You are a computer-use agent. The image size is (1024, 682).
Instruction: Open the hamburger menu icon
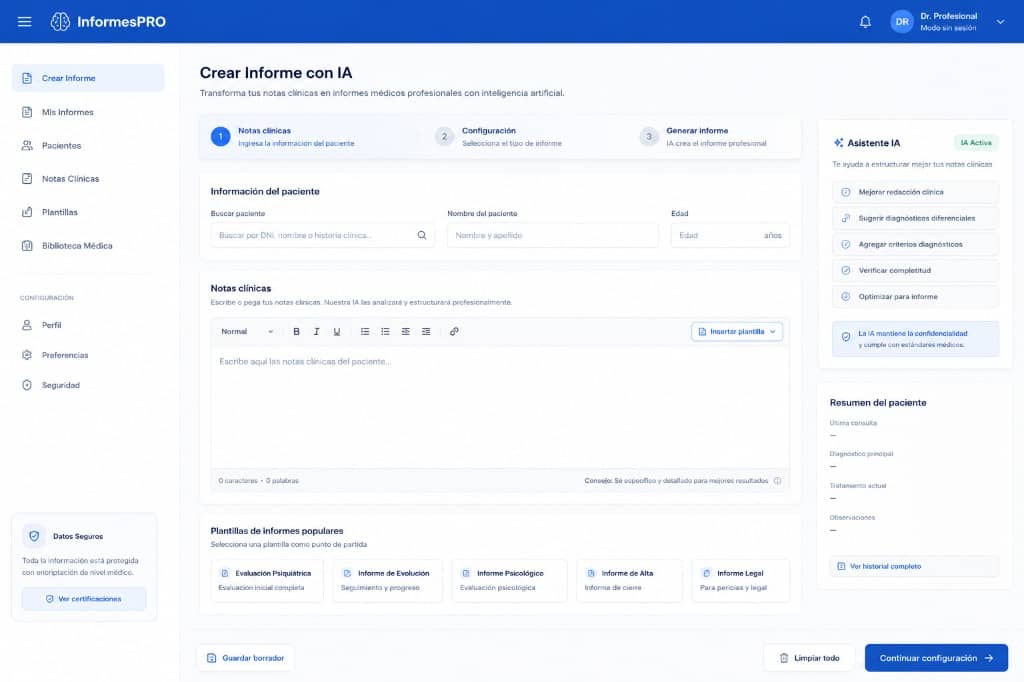(24, 22)
